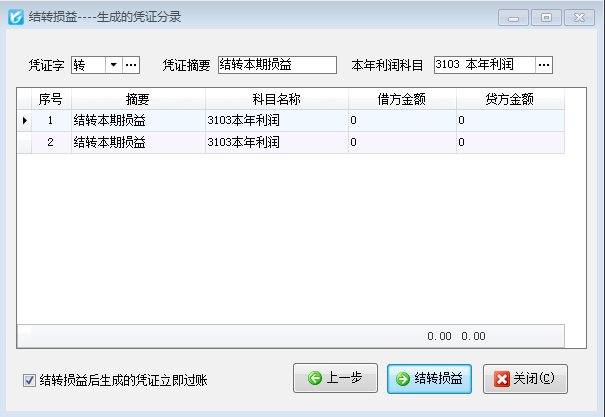This screenshot has width=605, height=417.
Task: Click the app icon in the title bar
Action: point(16,16)
